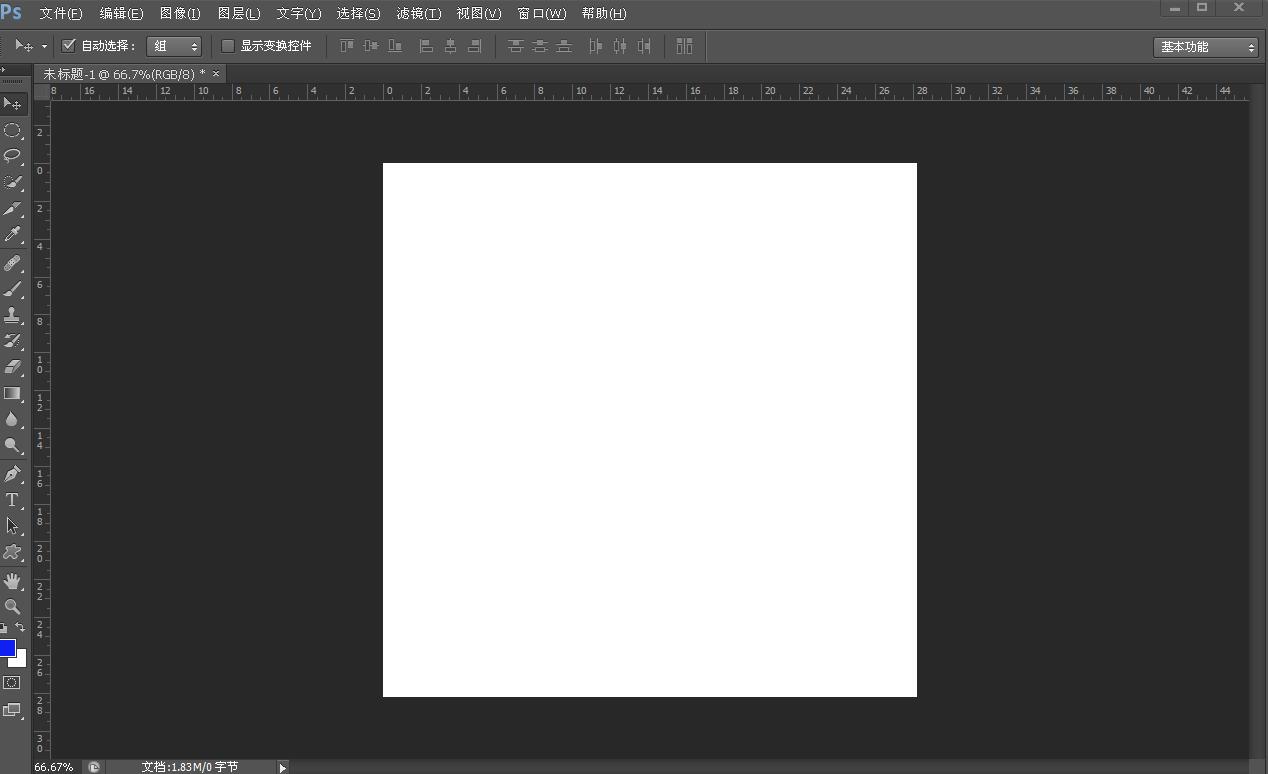Screen dimensions: 1268x774
Task: Select the Zoom magnifier tool
Action: click(x=13, y=607)
